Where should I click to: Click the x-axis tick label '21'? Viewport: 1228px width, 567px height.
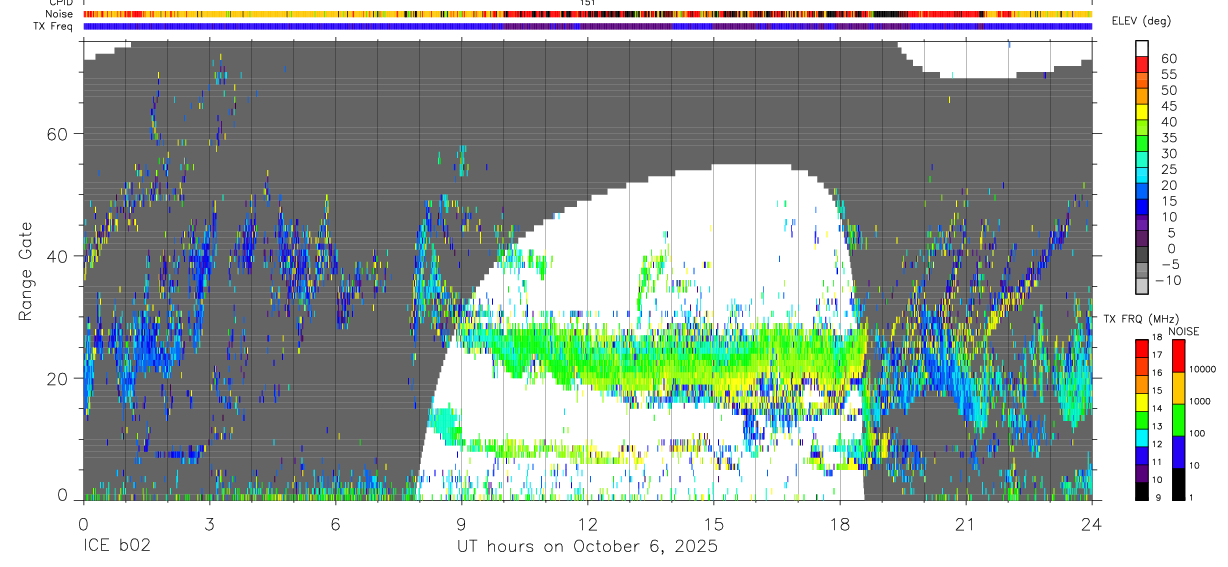pos(966,524)
